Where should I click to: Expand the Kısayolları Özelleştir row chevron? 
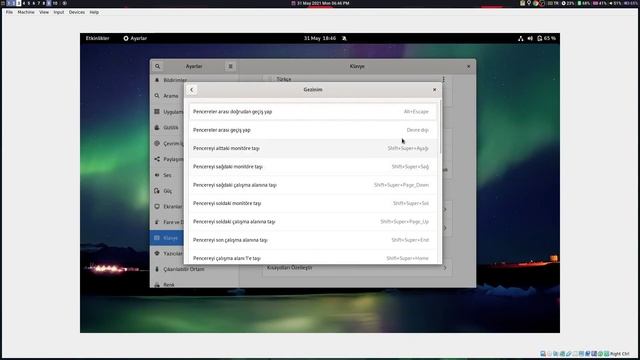(x=445, y=268)
